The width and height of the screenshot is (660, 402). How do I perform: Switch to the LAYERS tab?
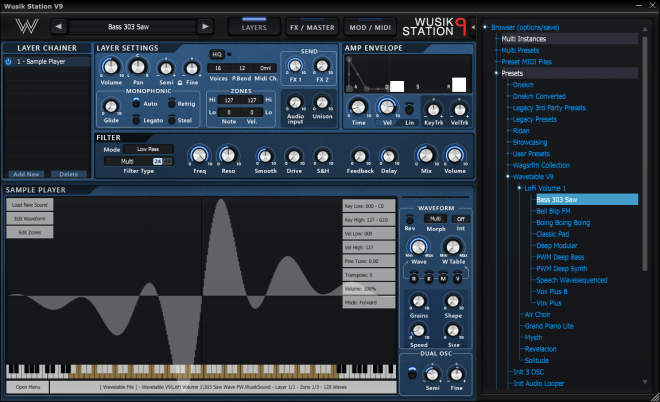click(254, 27)
